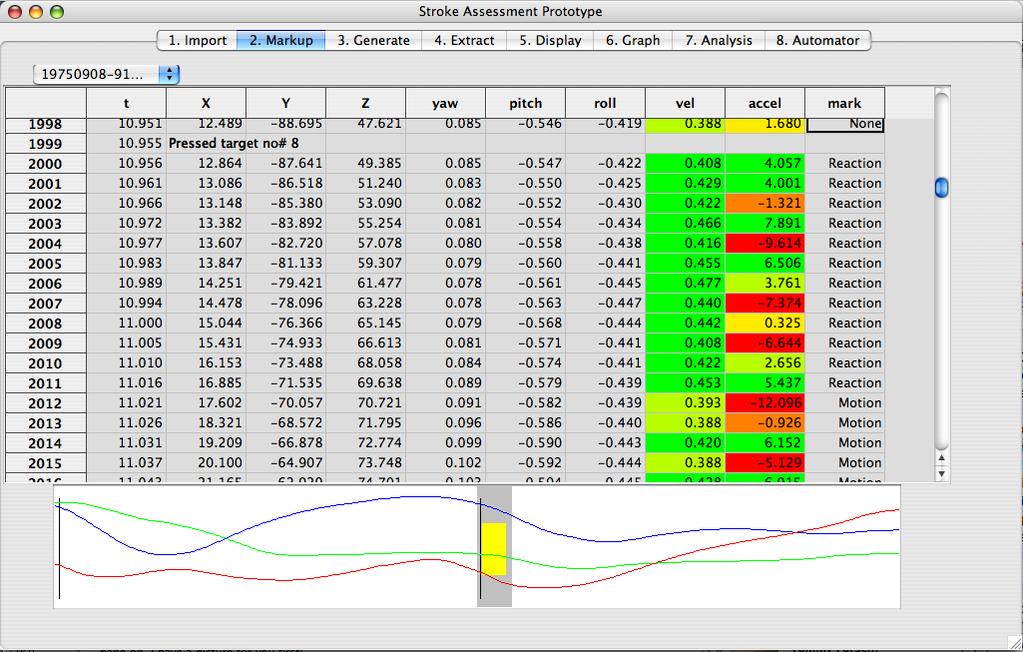Select row header 1999
Viewport: 1023px width, 652px height.
coord(46,144)
